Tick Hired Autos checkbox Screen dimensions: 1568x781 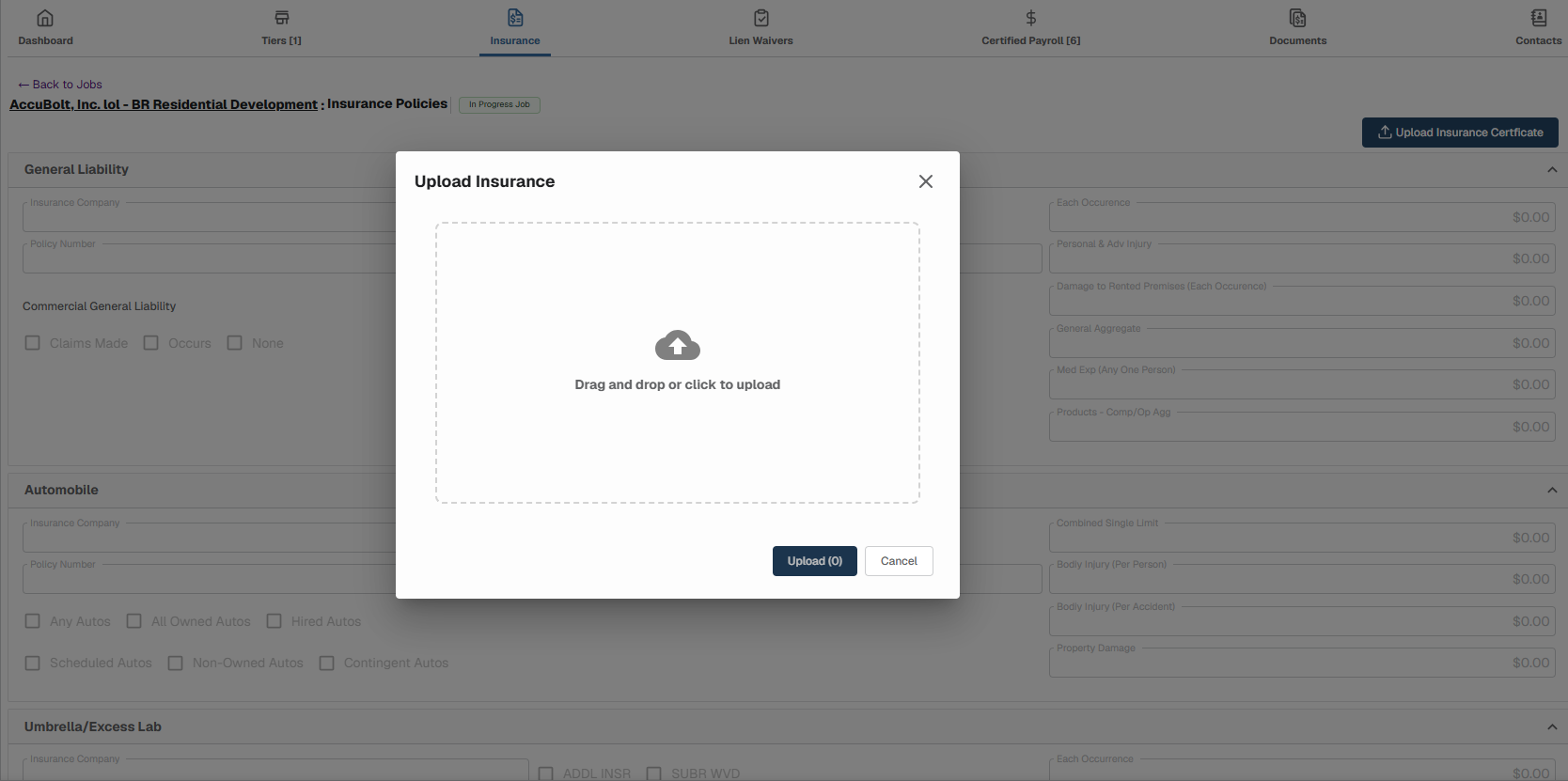[x=274, y=621]
